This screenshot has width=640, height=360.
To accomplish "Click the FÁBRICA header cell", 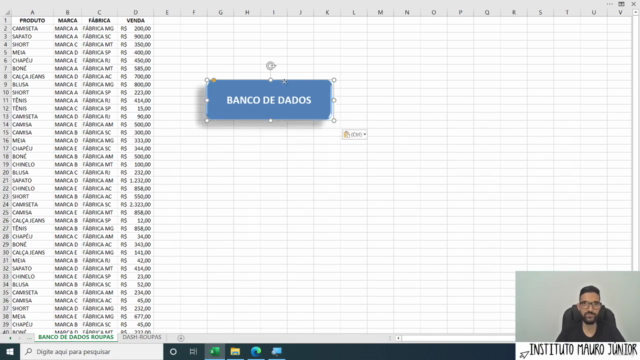I will click(x=100, y=20).
